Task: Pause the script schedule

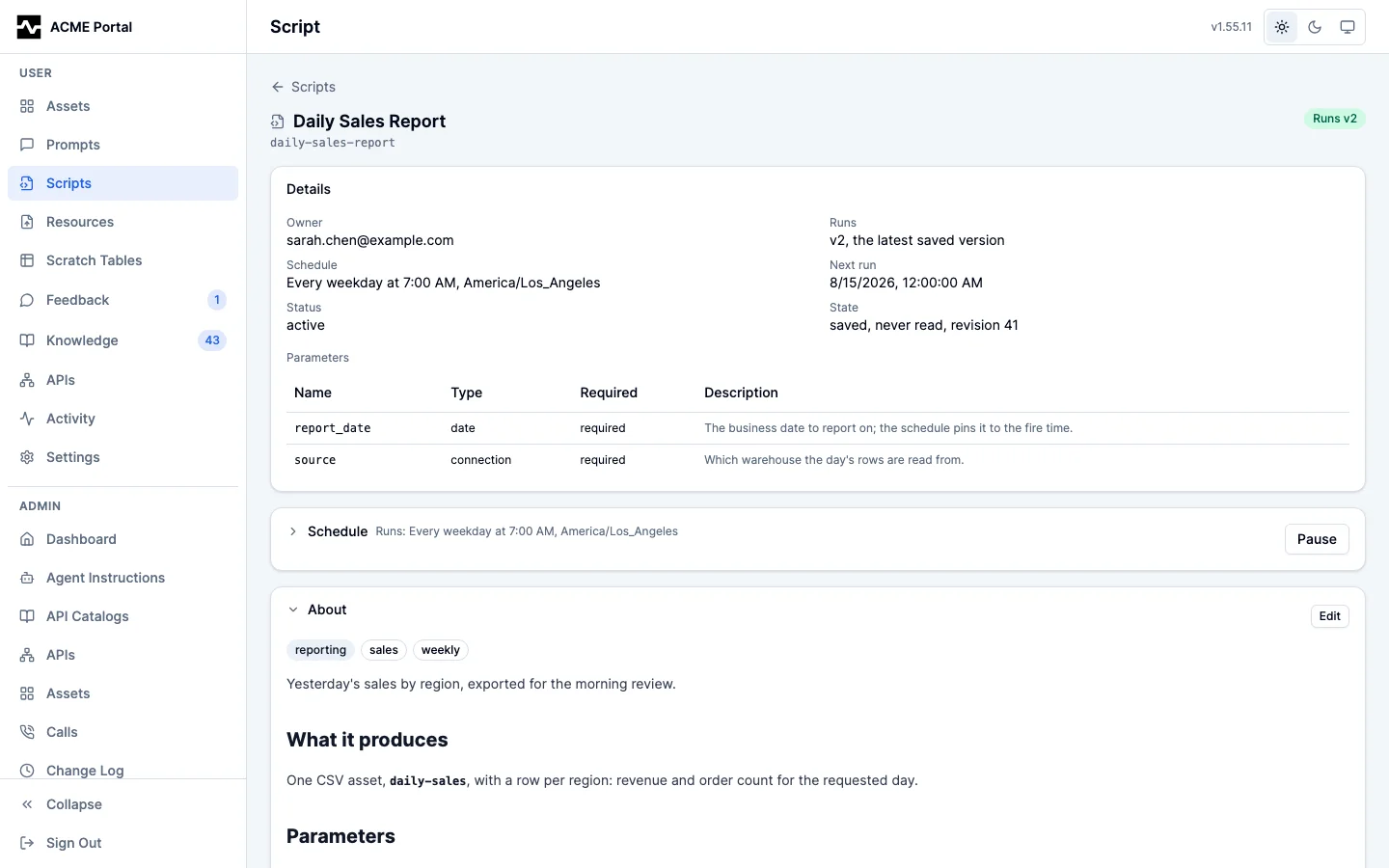Action: [x=1317, y=539]
